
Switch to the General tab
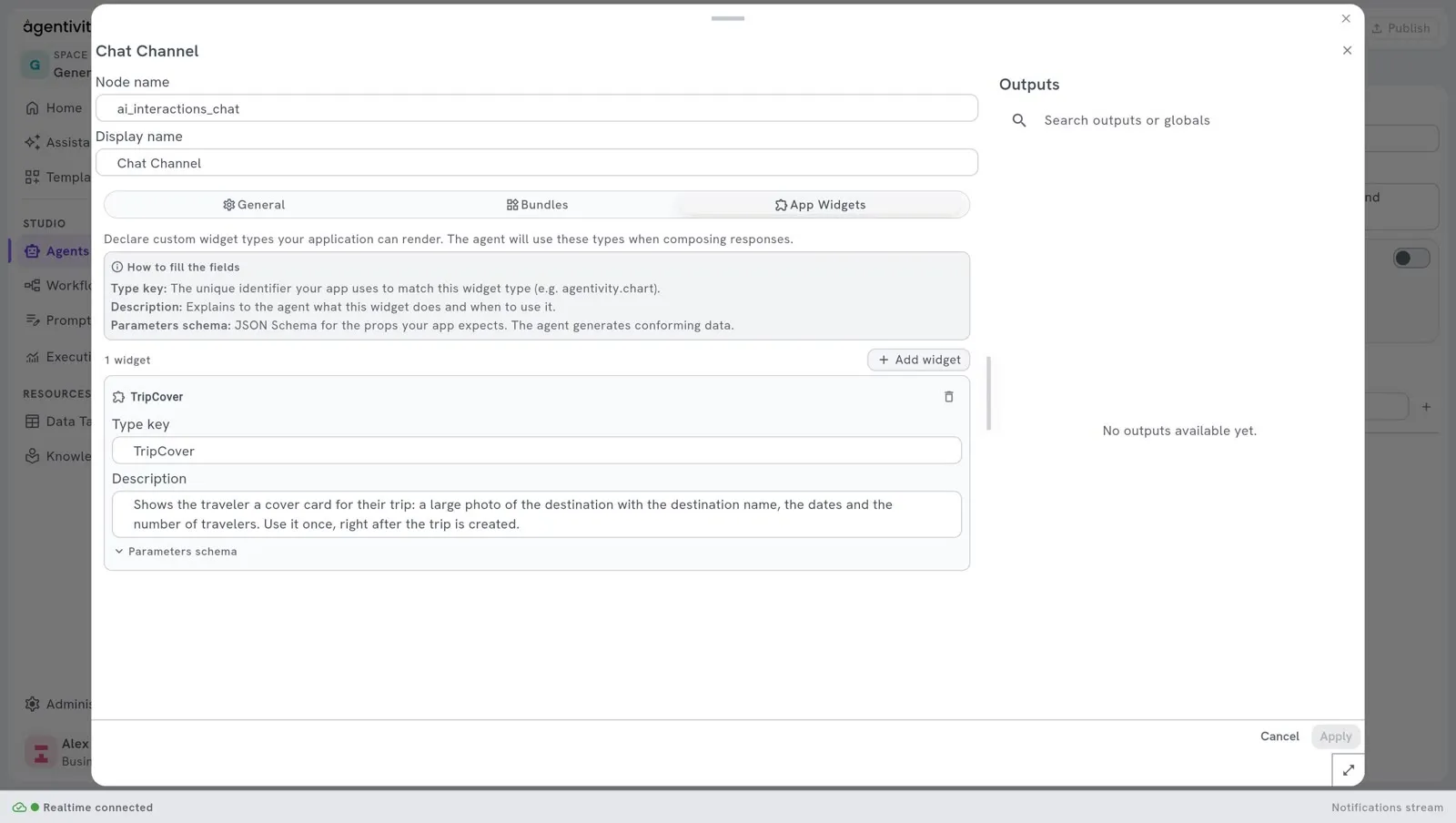(254, 205)
